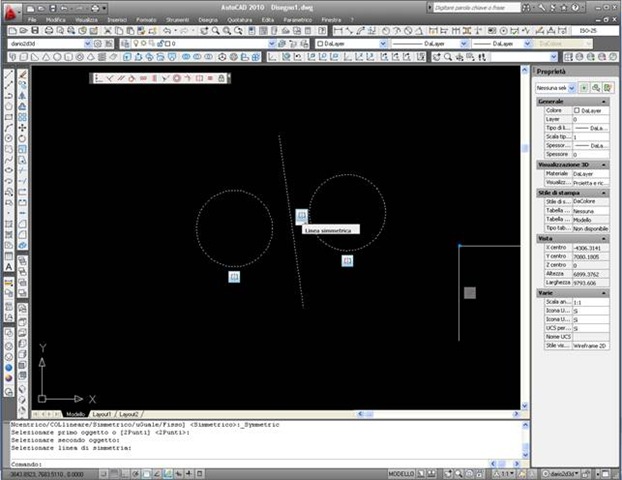Open the DaLayer color control dropdown
Viewport: 622px width, 480px height.
coord(351,44)
